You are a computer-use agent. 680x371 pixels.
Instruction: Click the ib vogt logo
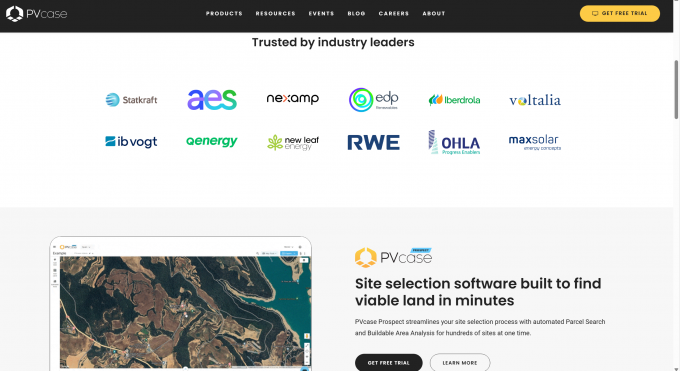(x=131, y=142)
